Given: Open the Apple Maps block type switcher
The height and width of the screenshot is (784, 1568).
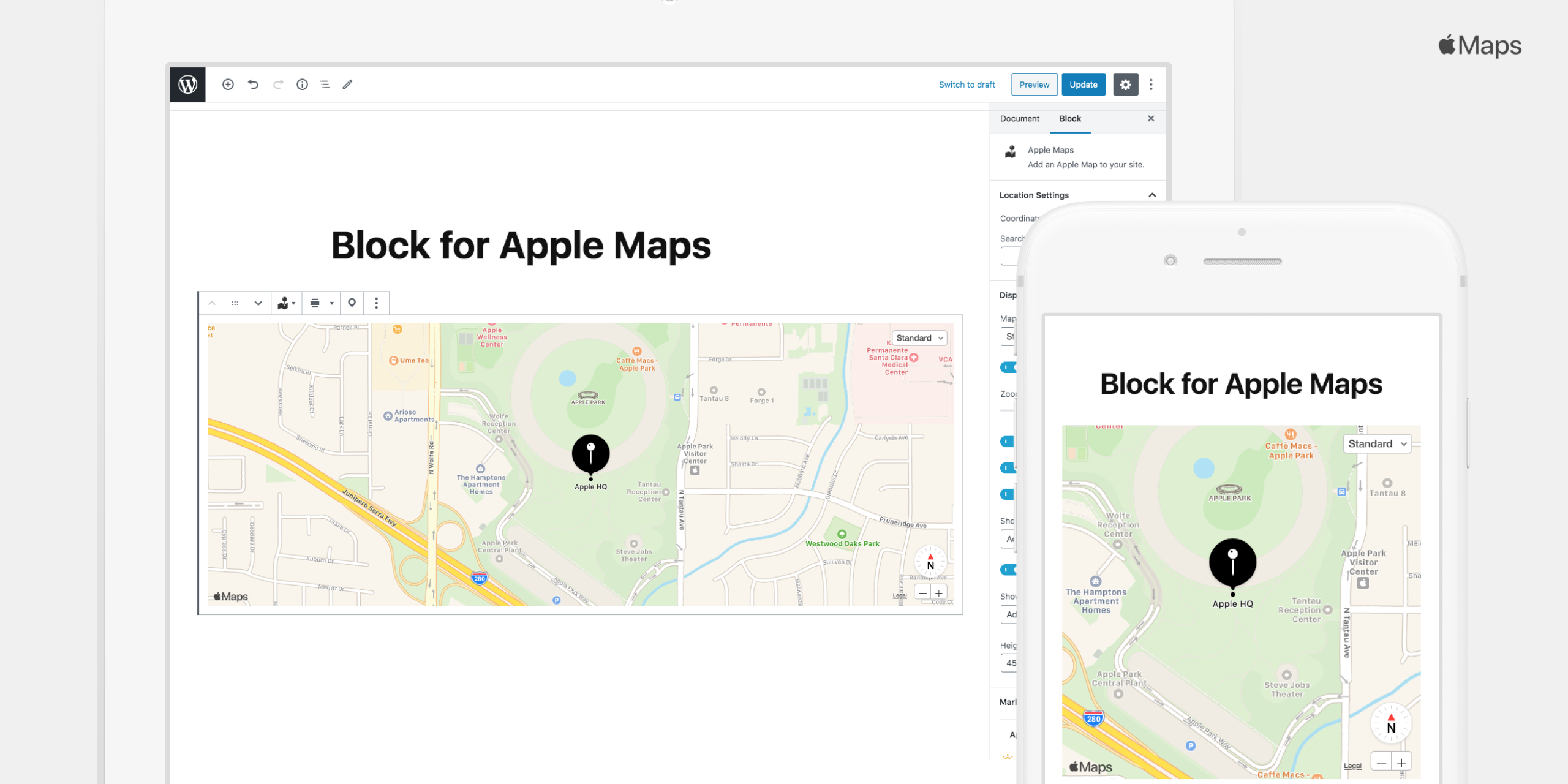Looking at the screenshot, I should (x=286, y=303).
